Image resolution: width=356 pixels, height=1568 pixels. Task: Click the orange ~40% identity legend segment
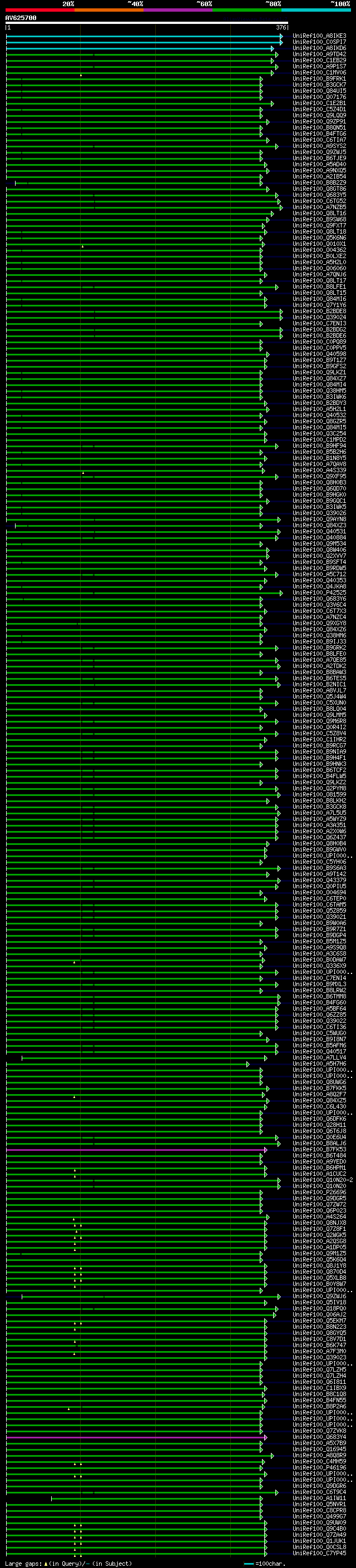pos(109,10)
